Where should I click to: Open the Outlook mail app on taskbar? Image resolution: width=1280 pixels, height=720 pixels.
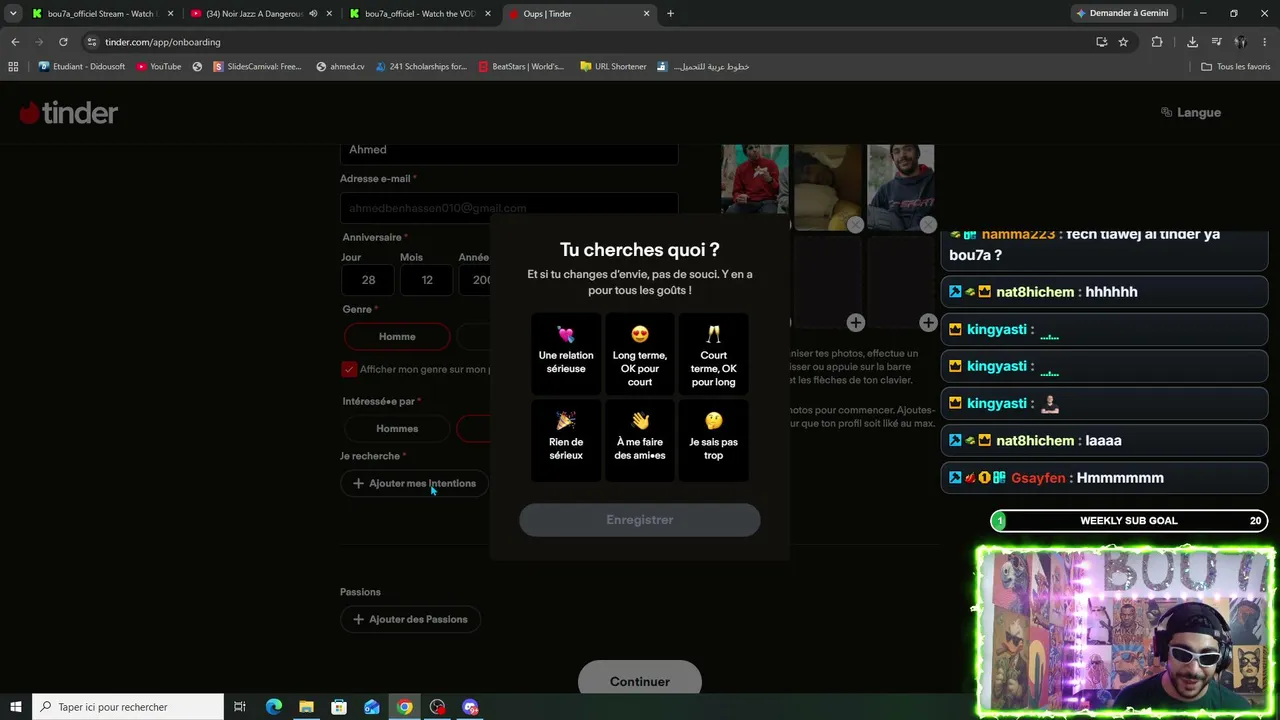click(372, 707)
